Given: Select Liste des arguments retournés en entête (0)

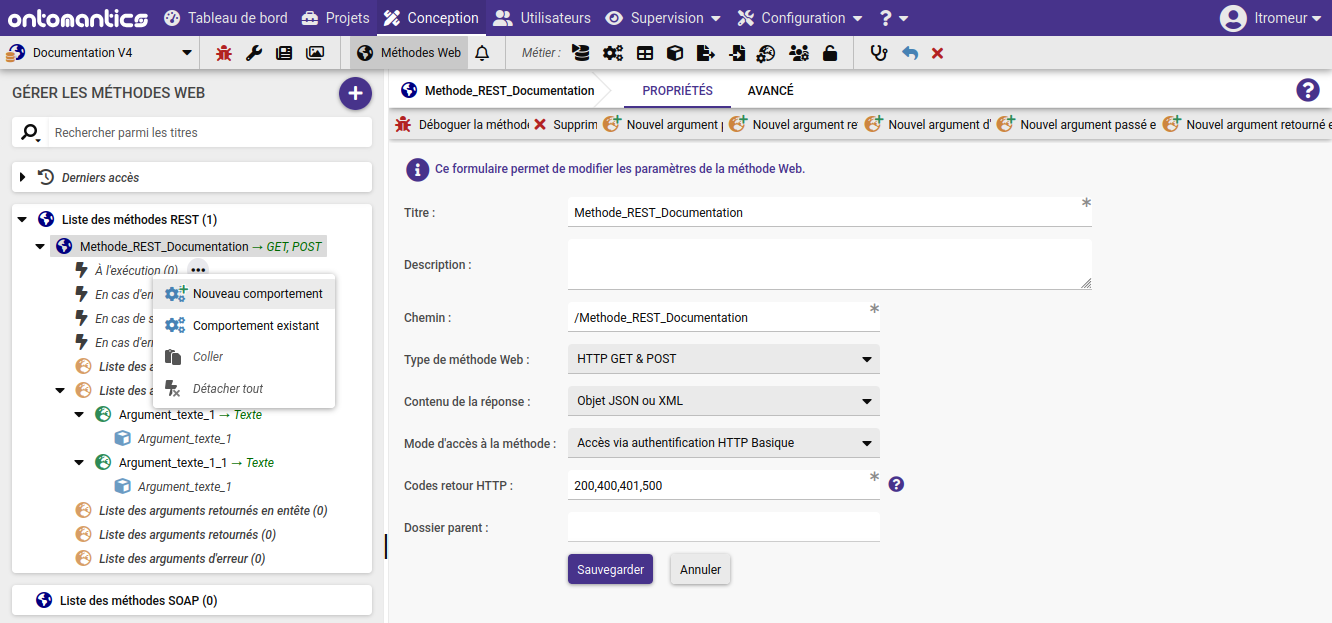Looking at the screenshot, I should point(213,511).
